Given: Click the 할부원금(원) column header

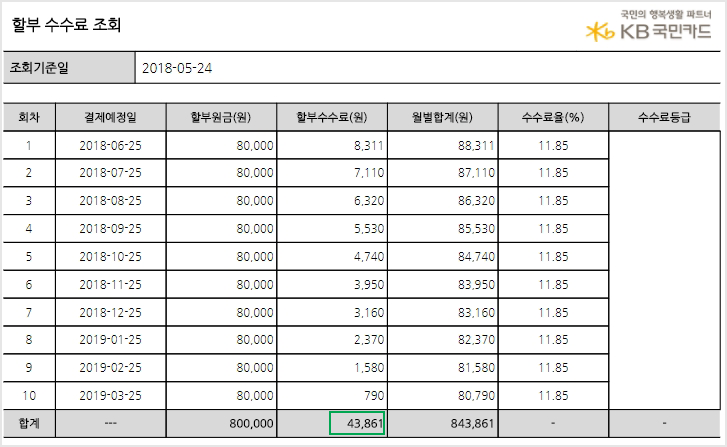Looking at the screenshot, I should click(221, 117).
